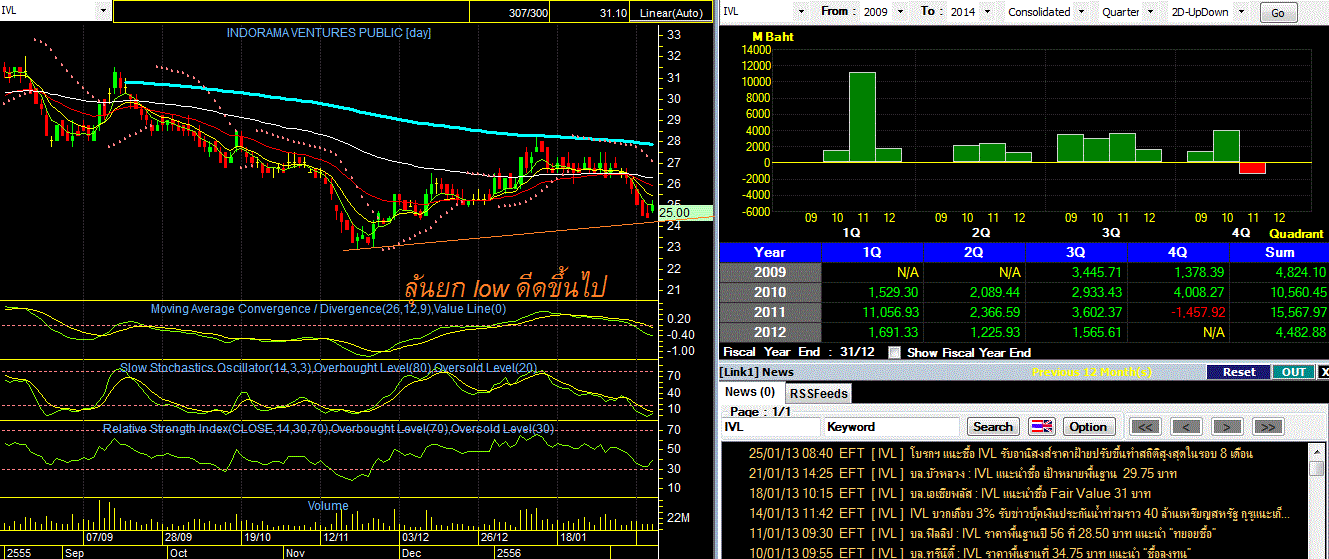Image resolution: width=1329 pixels, height=559 pixels.
Task: Click the Keyword input field
Action: tap(892, 427)
